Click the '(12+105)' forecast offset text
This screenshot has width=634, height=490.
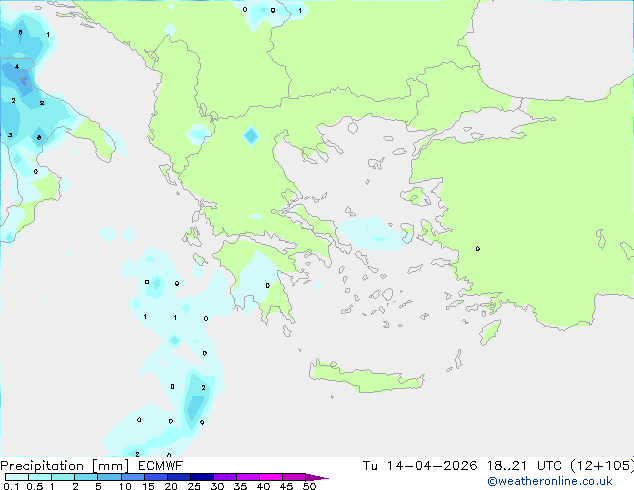[602, 466]
